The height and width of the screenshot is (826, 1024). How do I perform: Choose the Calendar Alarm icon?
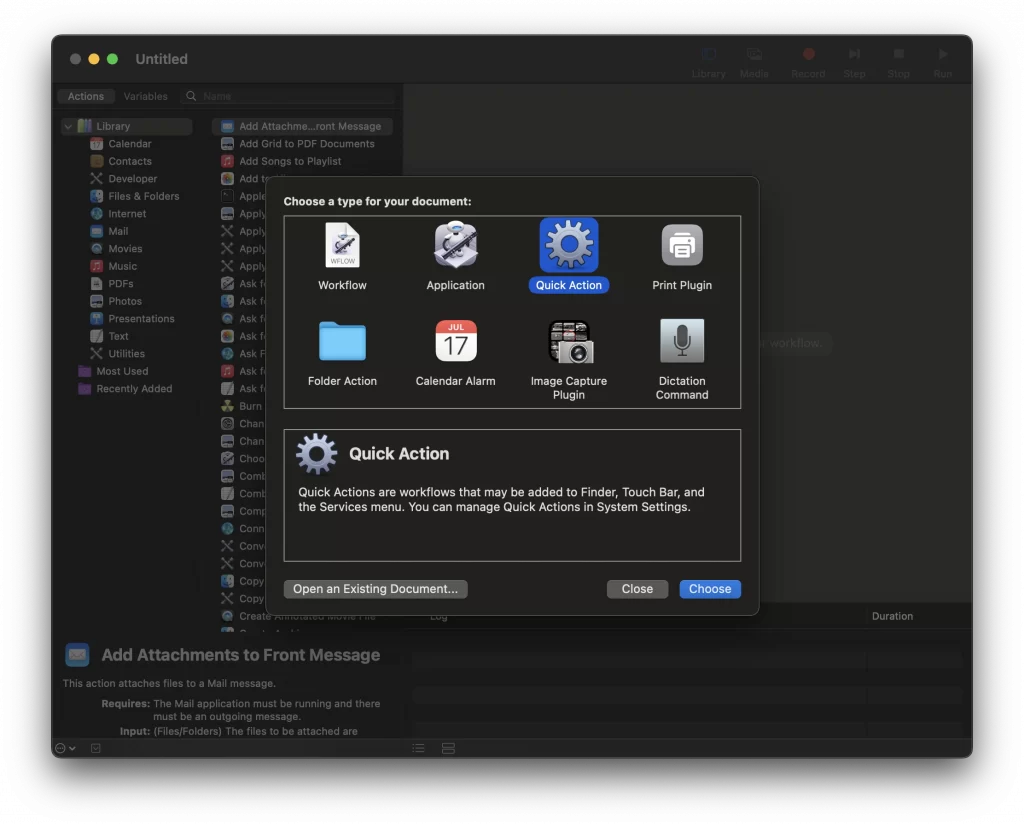pos(456,342)
